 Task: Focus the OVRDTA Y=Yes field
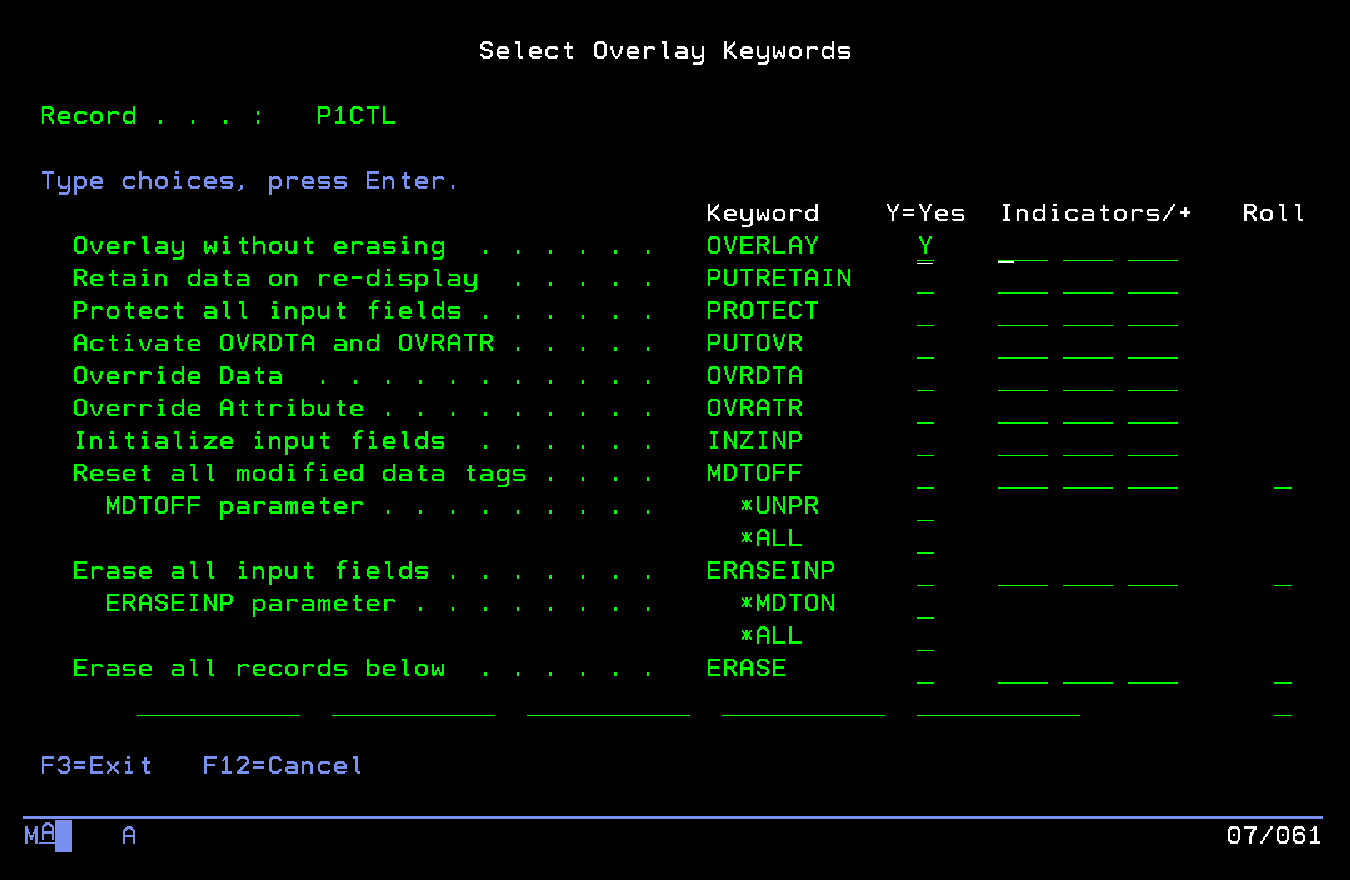pos(925,377)
